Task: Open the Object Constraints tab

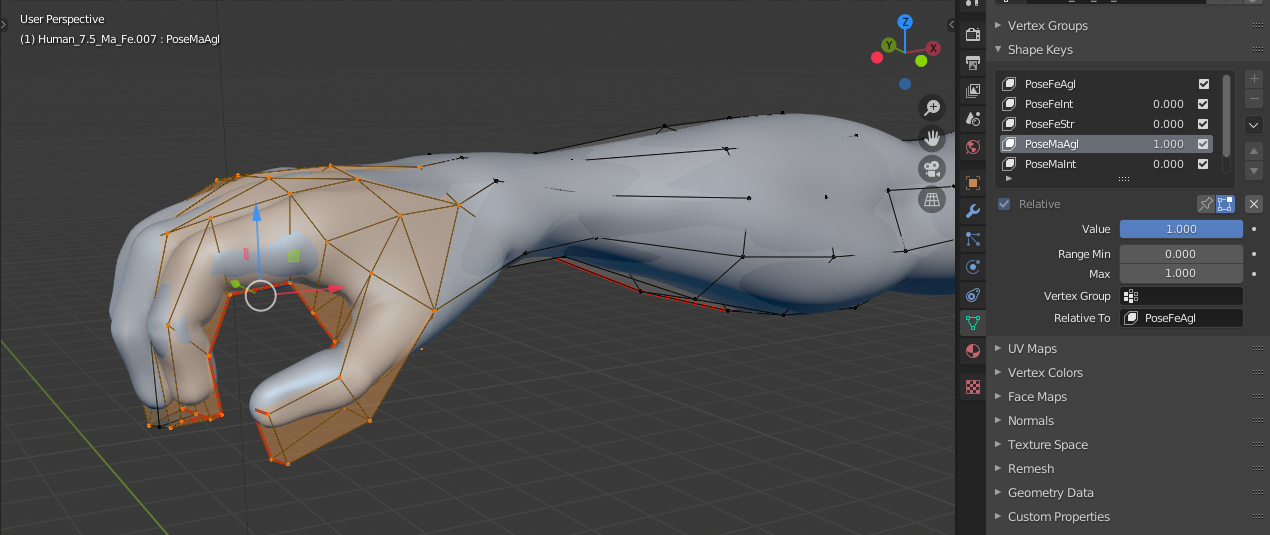Action: tap(972, 295)
